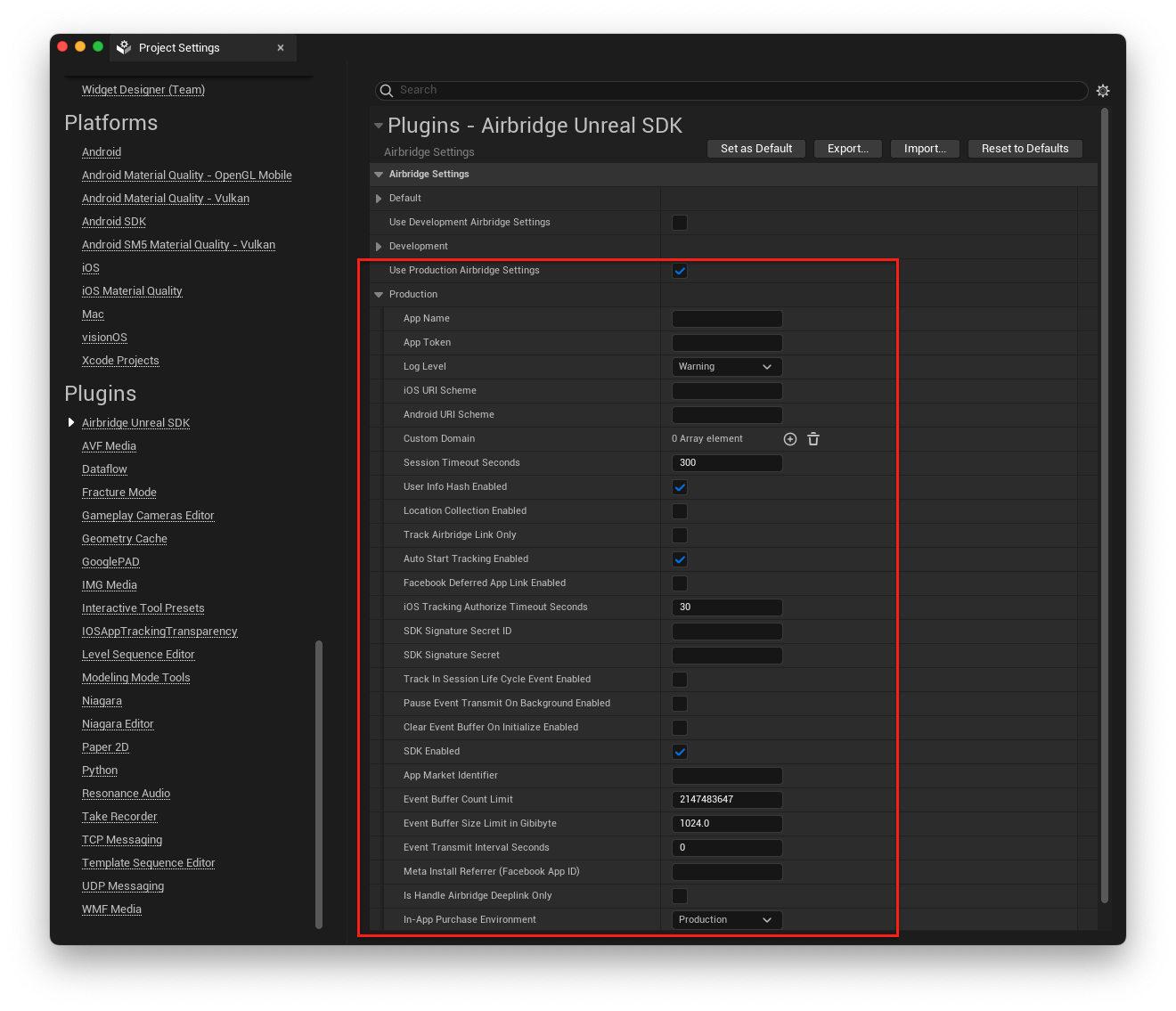The width and height of the screenshot is (1176, 1011).
Task: Click Meta Install Referrer field
Action: click(x=727, y=872)
